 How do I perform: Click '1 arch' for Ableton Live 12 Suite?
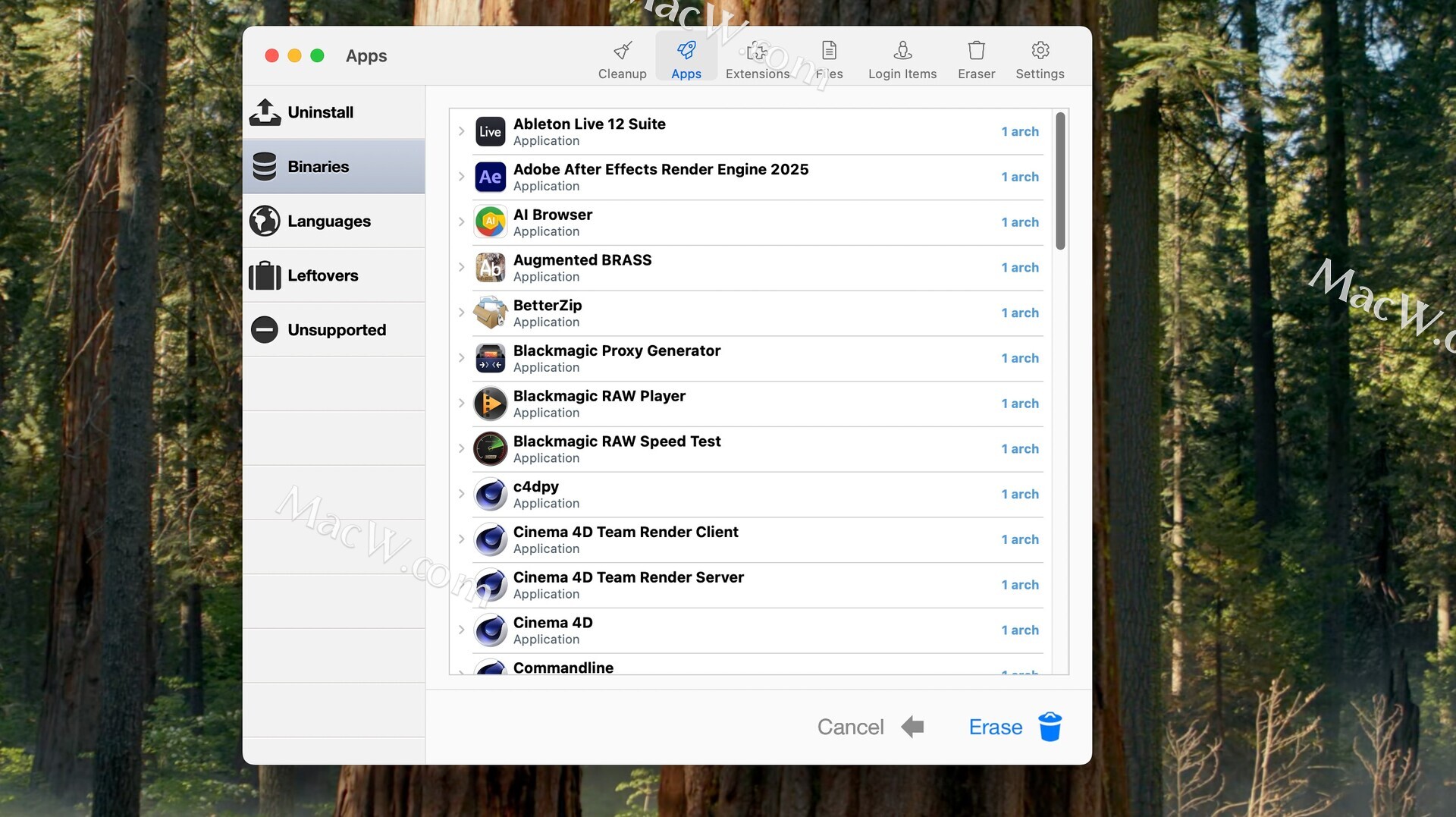1020,132
